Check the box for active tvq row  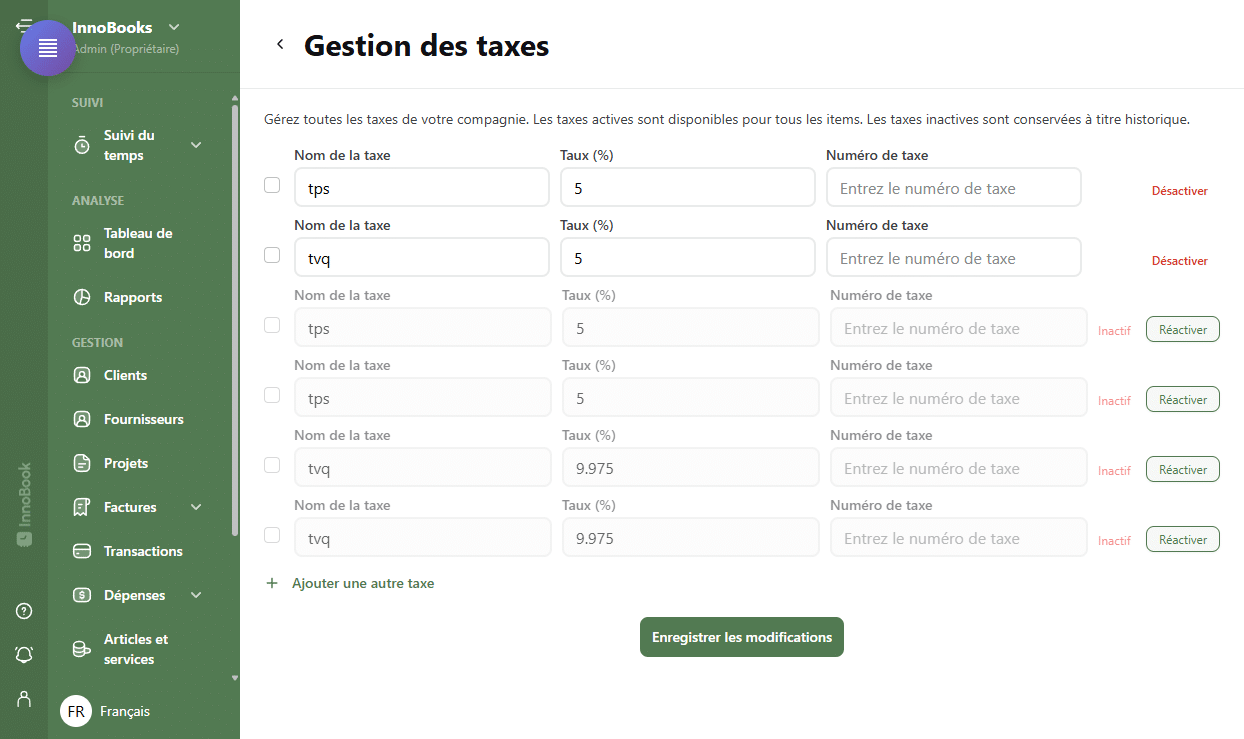(x=272, y=255)
